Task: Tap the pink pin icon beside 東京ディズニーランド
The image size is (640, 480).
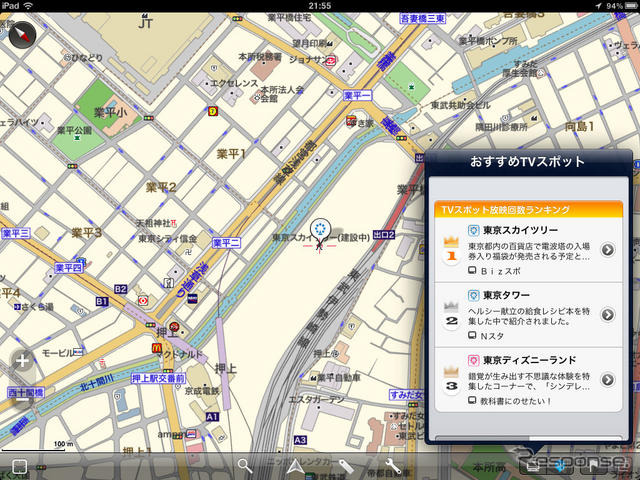Action: coord(473,360)
